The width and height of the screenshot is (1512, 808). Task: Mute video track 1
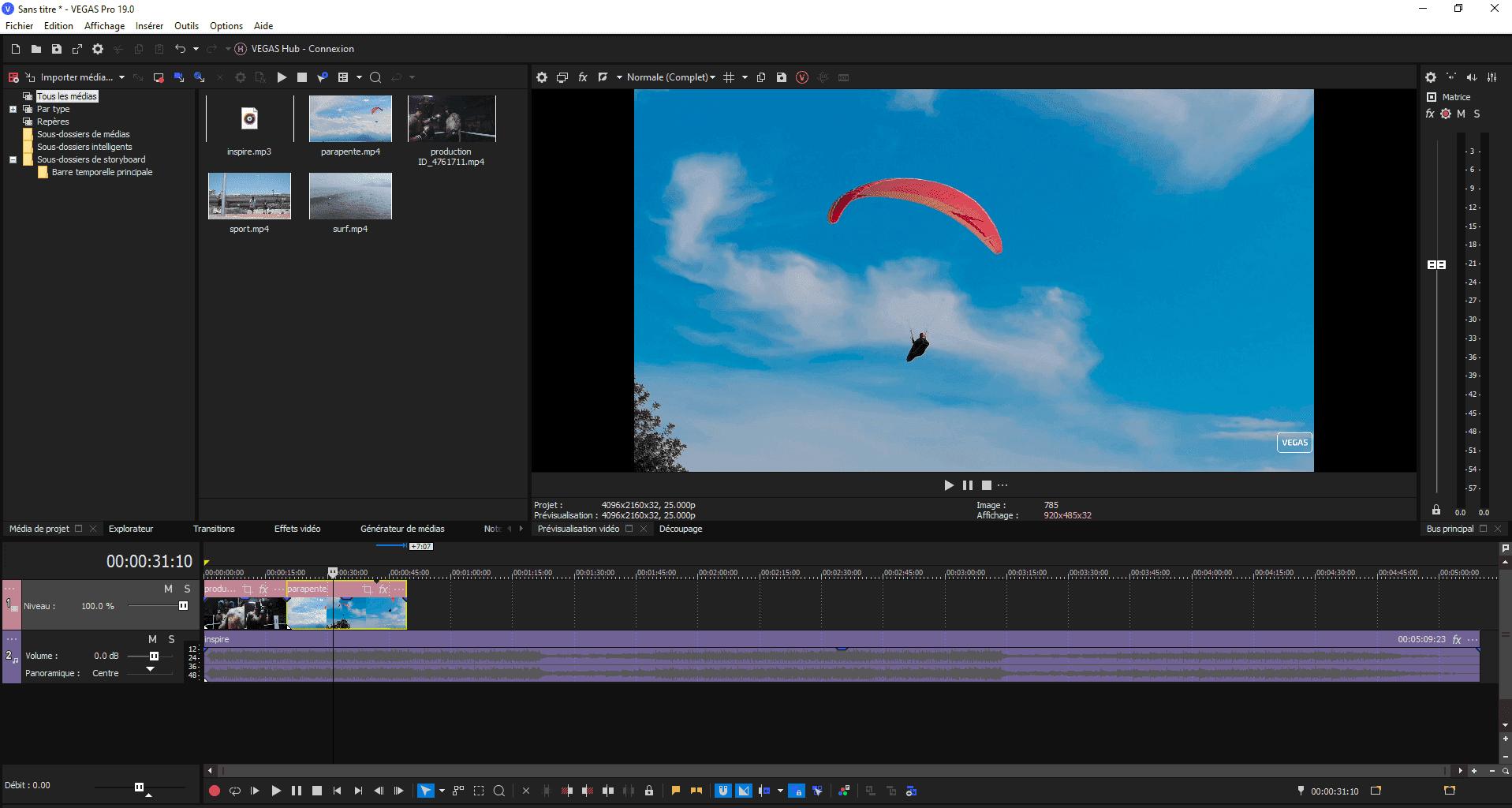coord(168,589)
